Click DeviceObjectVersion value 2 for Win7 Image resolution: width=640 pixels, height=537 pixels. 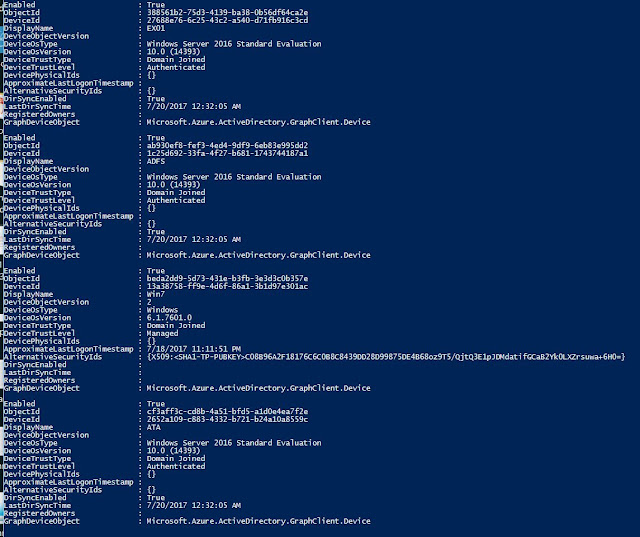(x=149, y=302)
